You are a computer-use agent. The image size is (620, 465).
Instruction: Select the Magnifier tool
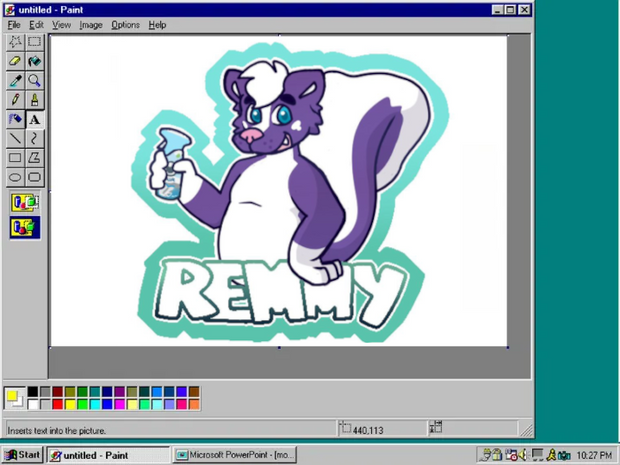[x=34, y=80]
